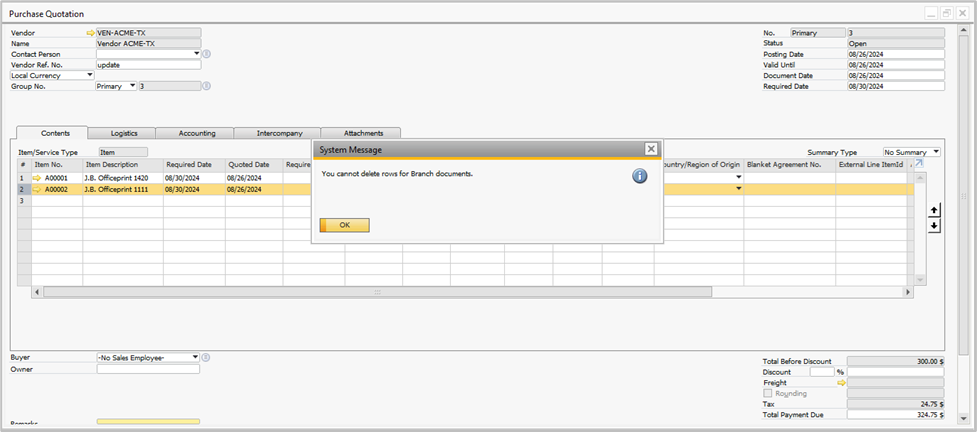Open the Contact Person dropdown
Image resolution: width=977 pixels, height=432 pixels.
[196, 54]
